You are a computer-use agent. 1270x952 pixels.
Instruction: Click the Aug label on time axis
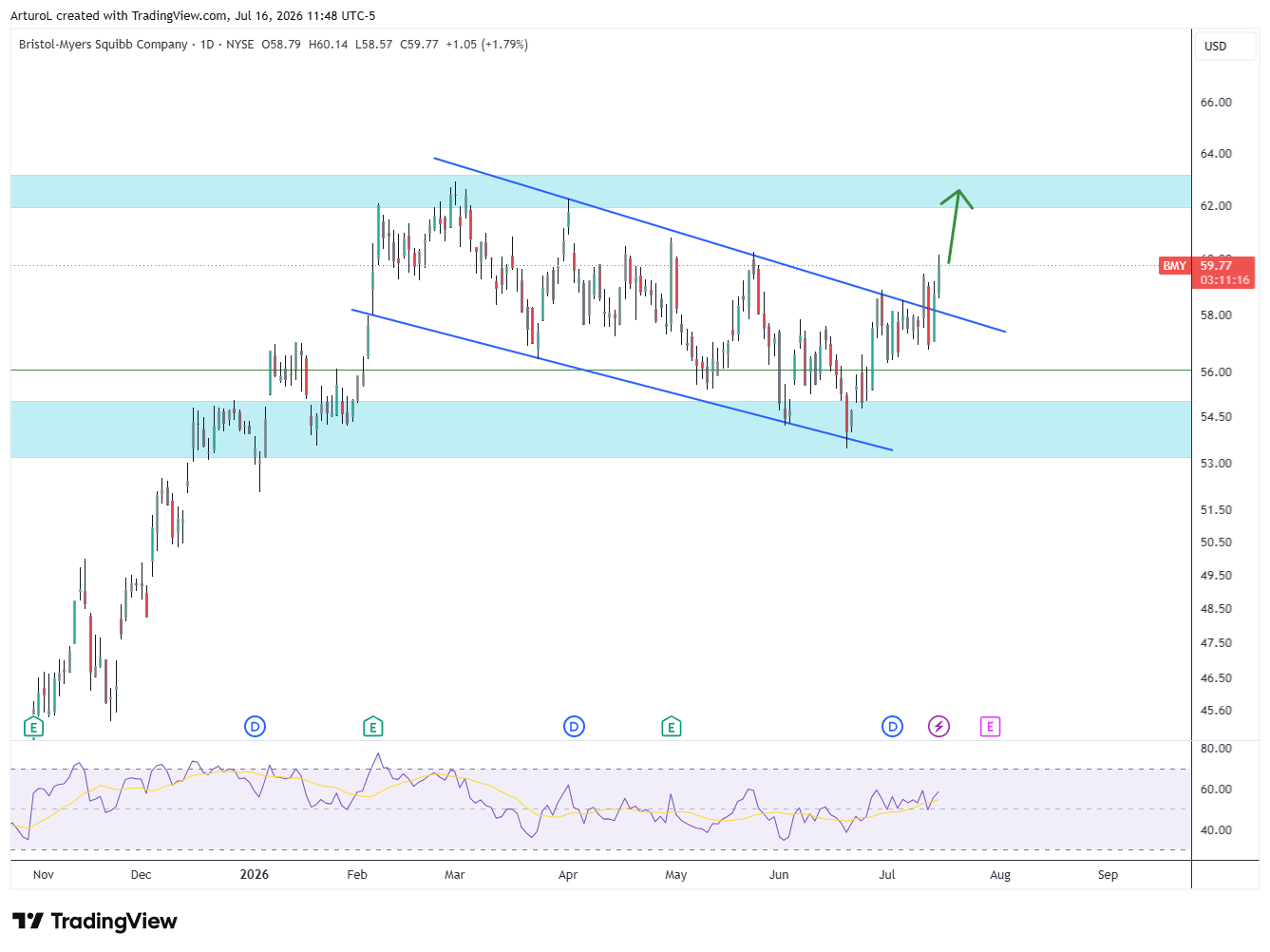1000,874
